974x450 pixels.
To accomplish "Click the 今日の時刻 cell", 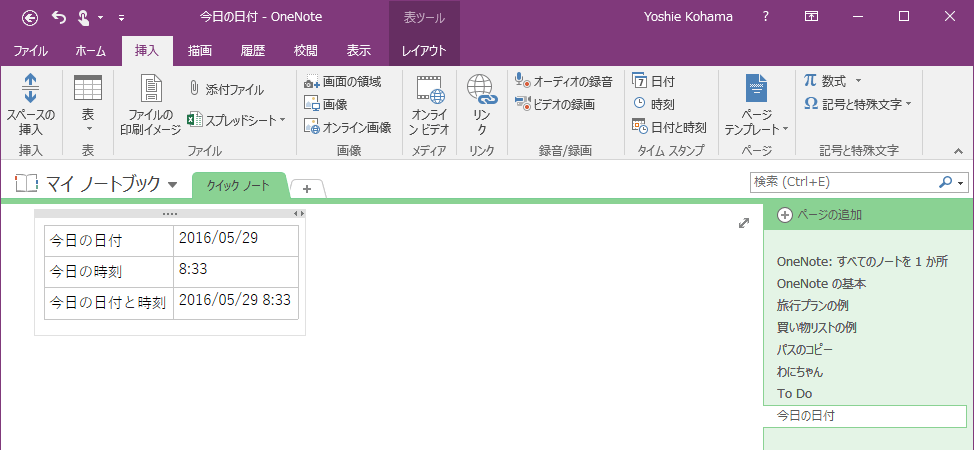I will 109,272.
